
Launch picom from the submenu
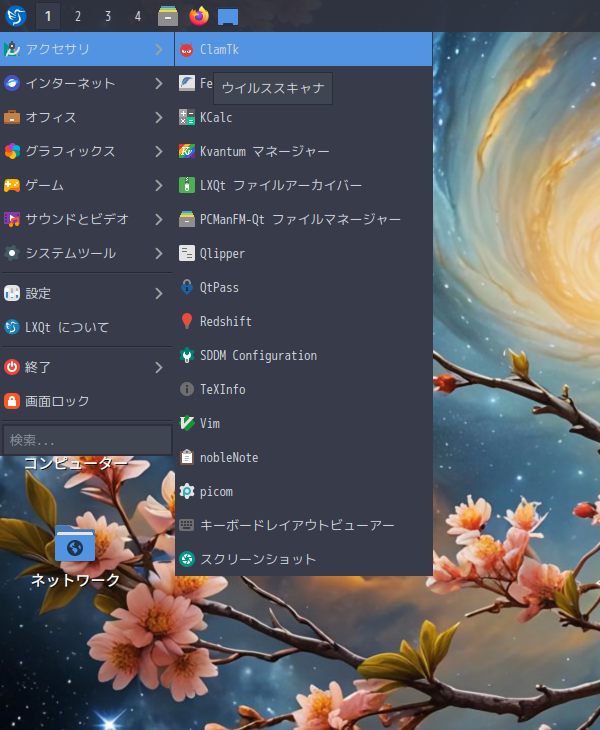[x=303, y=491]
